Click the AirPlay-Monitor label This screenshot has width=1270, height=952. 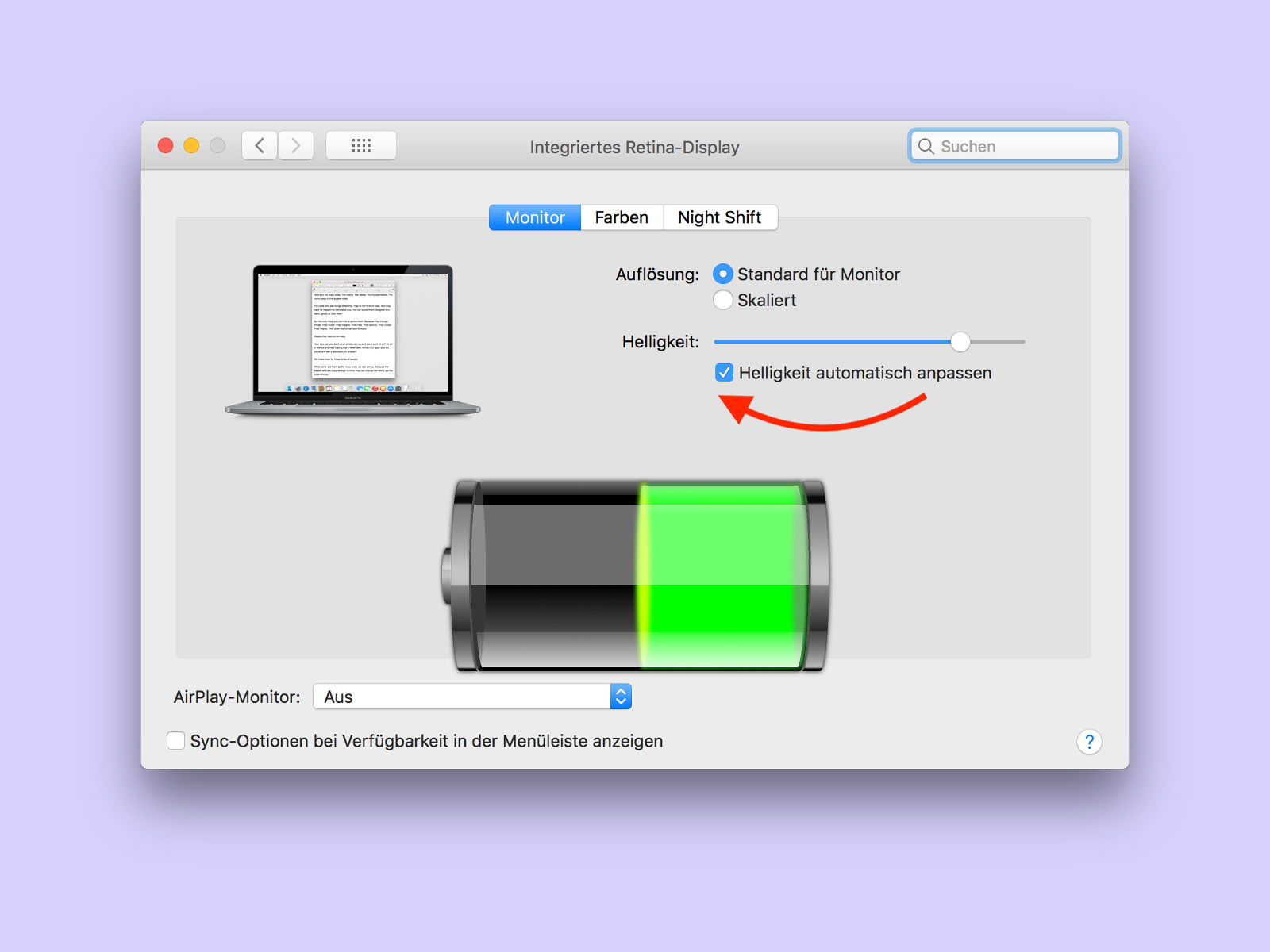click(x=237, y=697)
